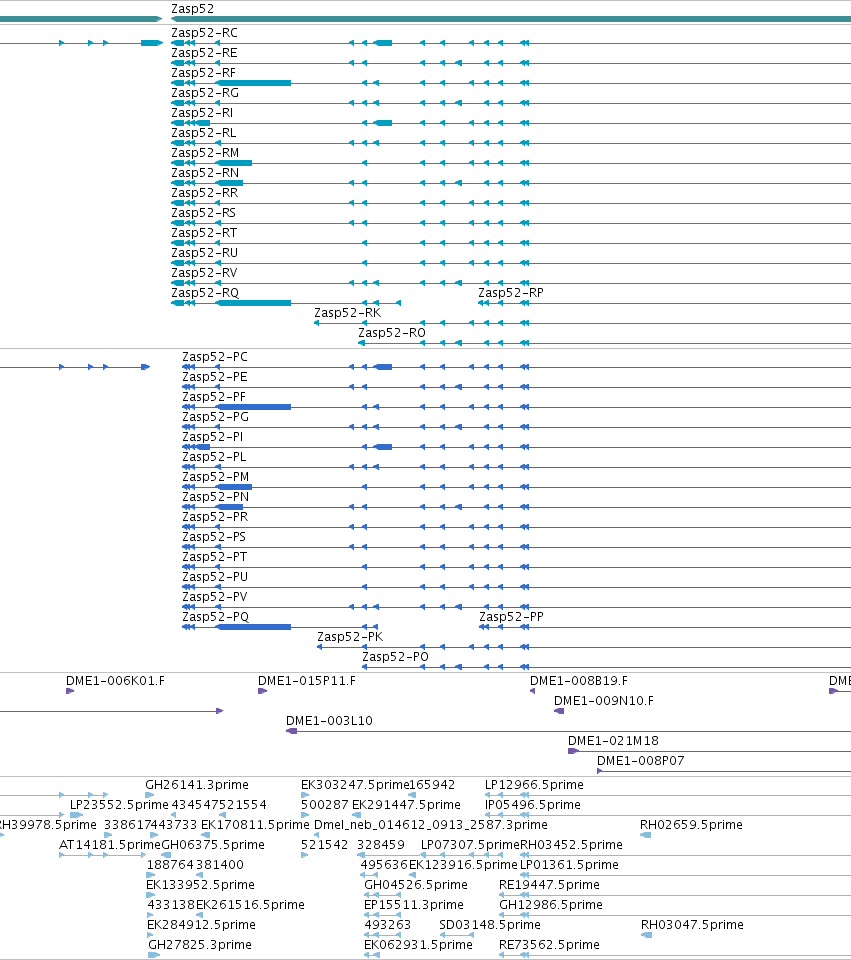Select the GH27825.3prime EST label
This screenshot has height=960, width=851.
click(200, 945)
